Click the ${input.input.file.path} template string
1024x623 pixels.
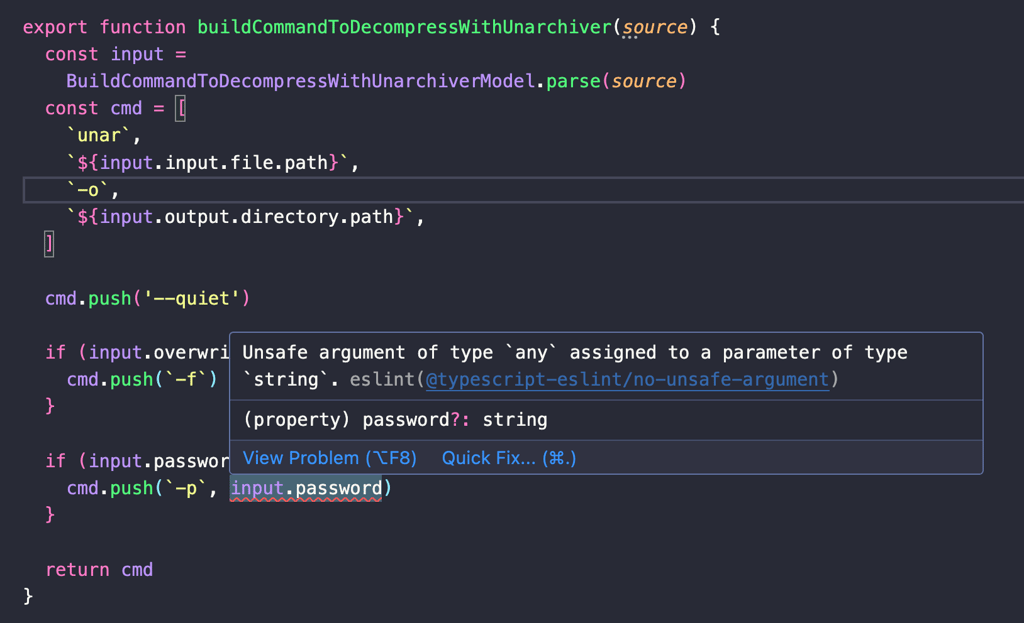pos(208,162)
